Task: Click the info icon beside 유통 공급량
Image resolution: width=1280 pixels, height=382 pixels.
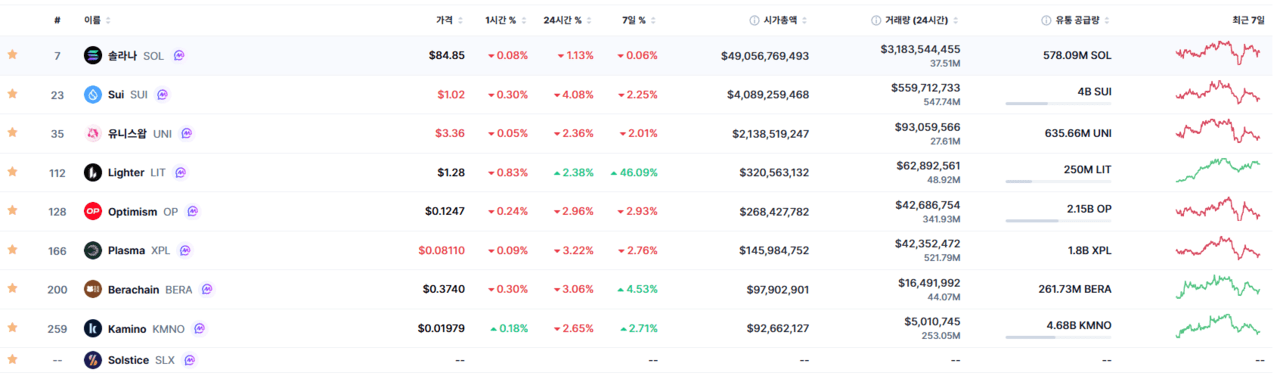Action: 1046,20
